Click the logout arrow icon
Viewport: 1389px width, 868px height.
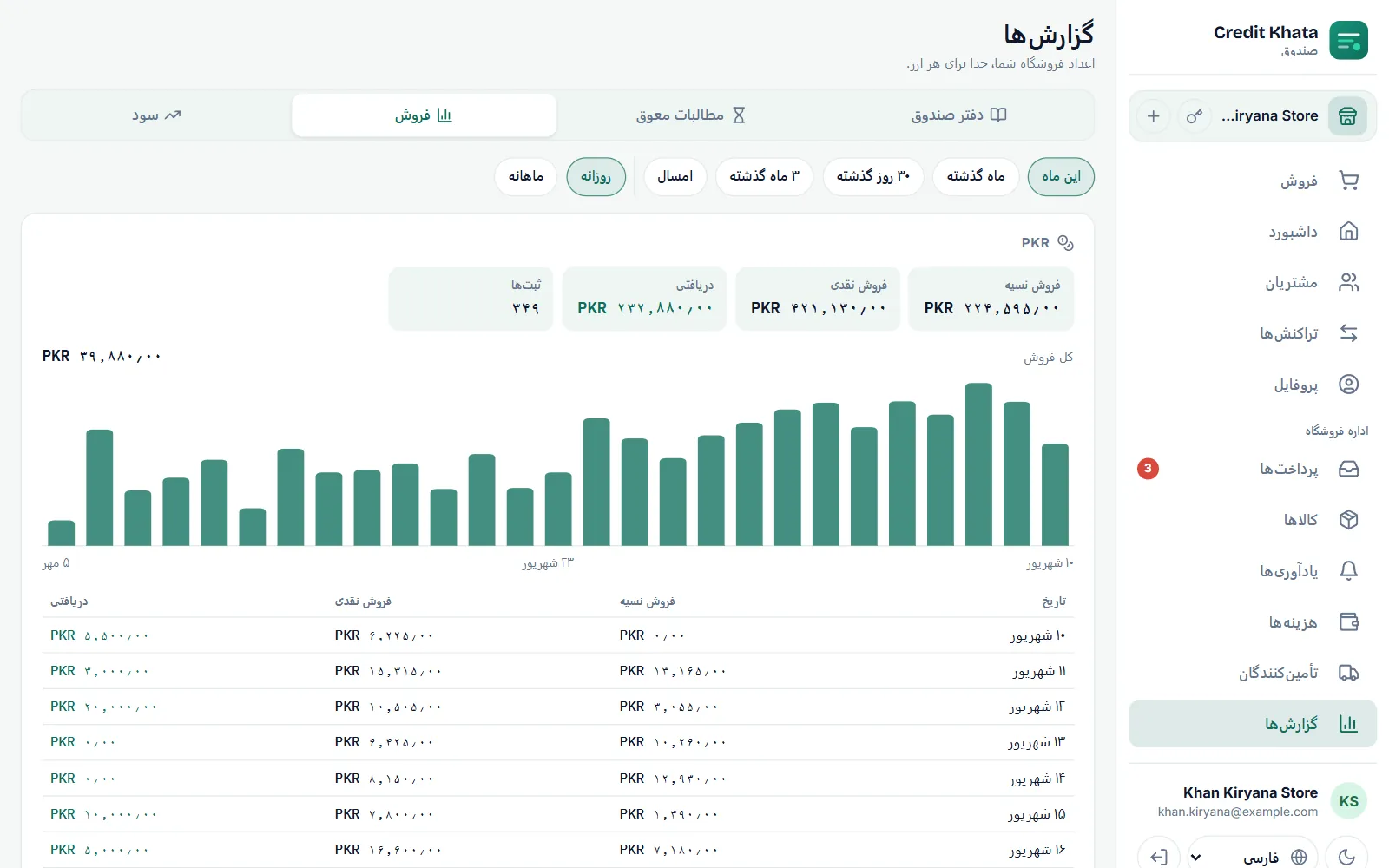pyautogui.click(x=1159, y=857)
